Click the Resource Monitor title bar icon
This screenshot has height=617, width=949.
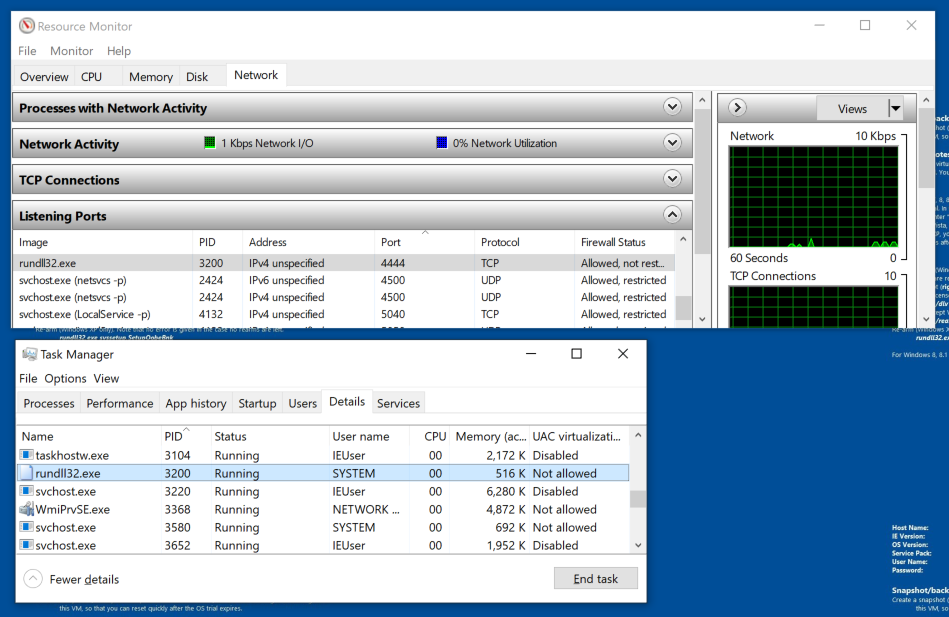tap(27, 26)
